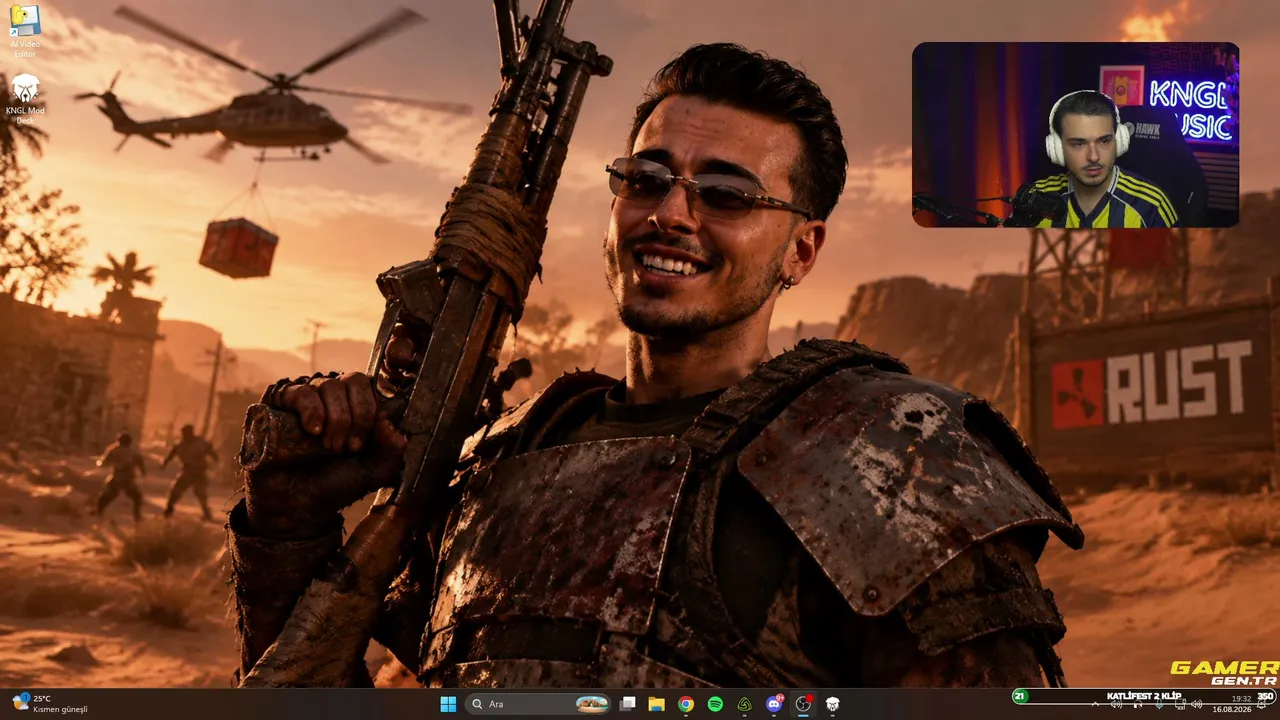
Task: Click the microphone icon in system tray
Action: [x=1159, y=704]
